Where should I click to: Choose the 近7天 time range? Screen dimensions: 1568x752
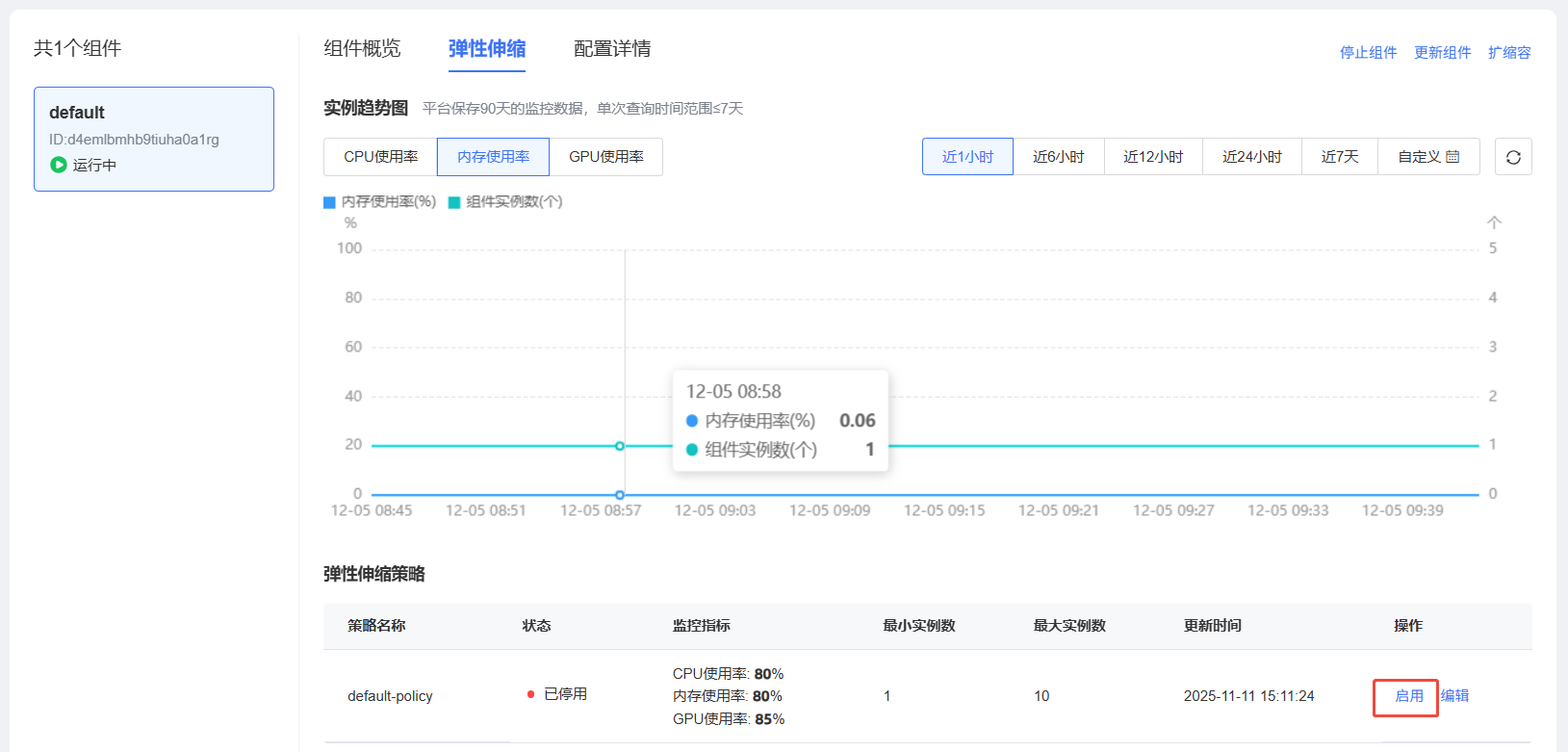[x=1339, y=157]
